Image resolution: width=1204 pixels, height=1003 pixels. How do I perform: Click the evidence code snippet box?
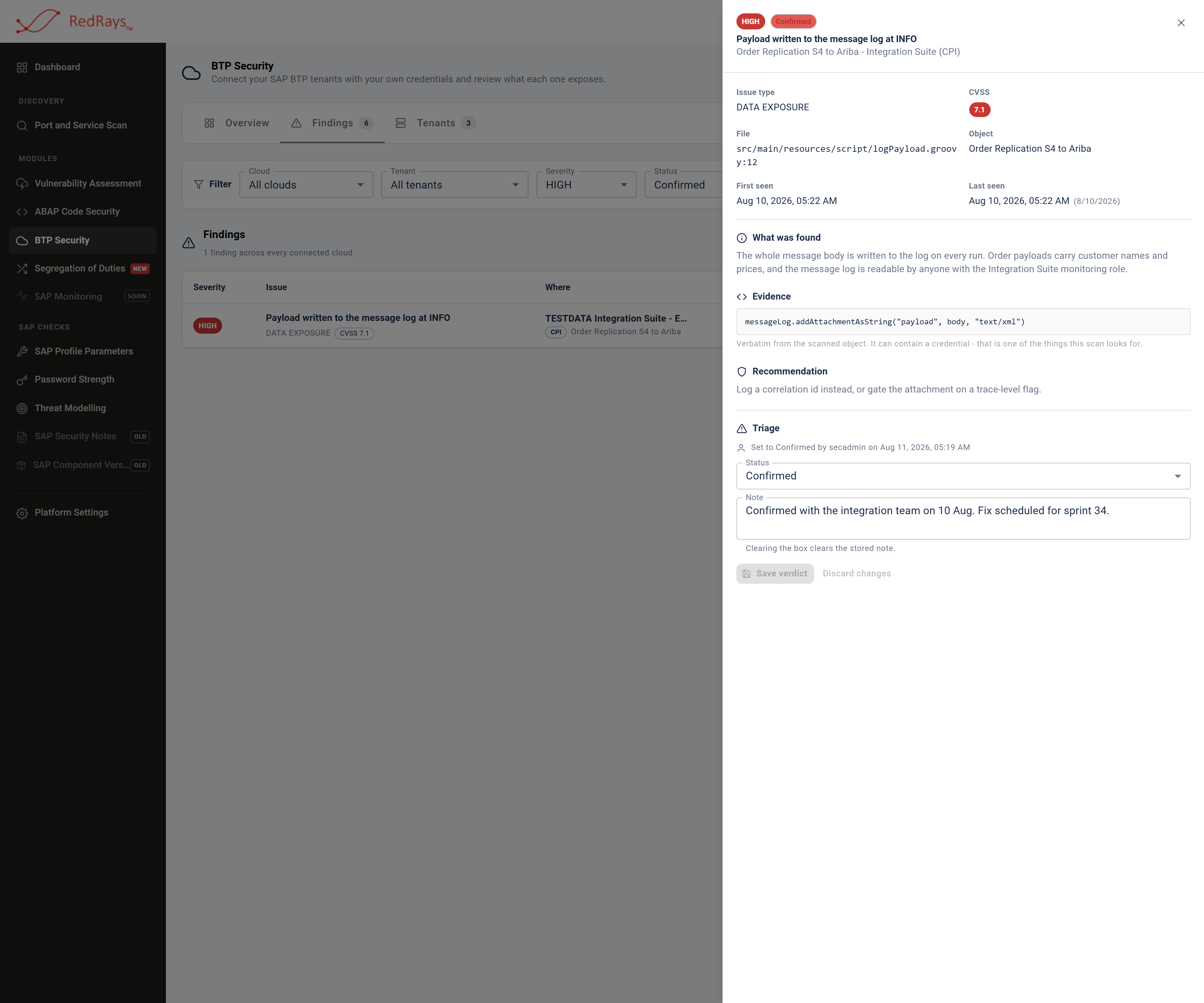(963, 322)
